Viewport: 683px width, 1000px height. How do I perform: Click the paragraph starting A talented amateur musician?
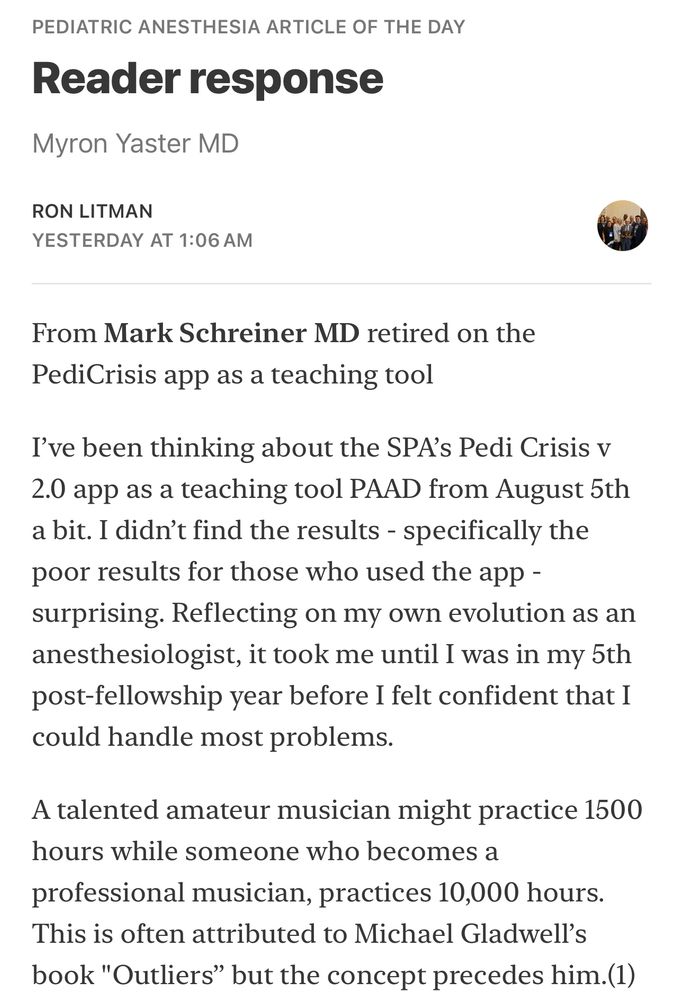pyautogui.click(x=337, y=893)
